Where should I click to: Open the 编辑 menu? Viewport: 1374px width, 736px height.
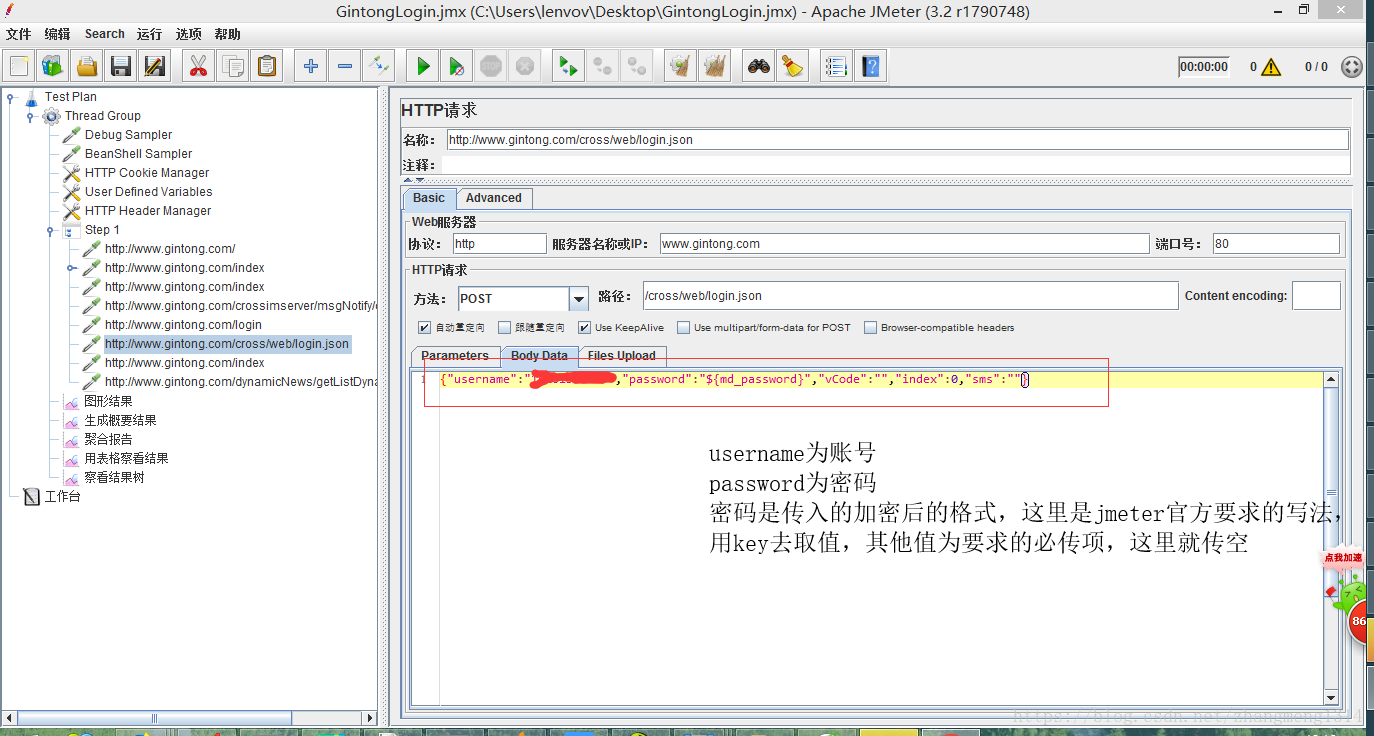click(x=57, y=34)
